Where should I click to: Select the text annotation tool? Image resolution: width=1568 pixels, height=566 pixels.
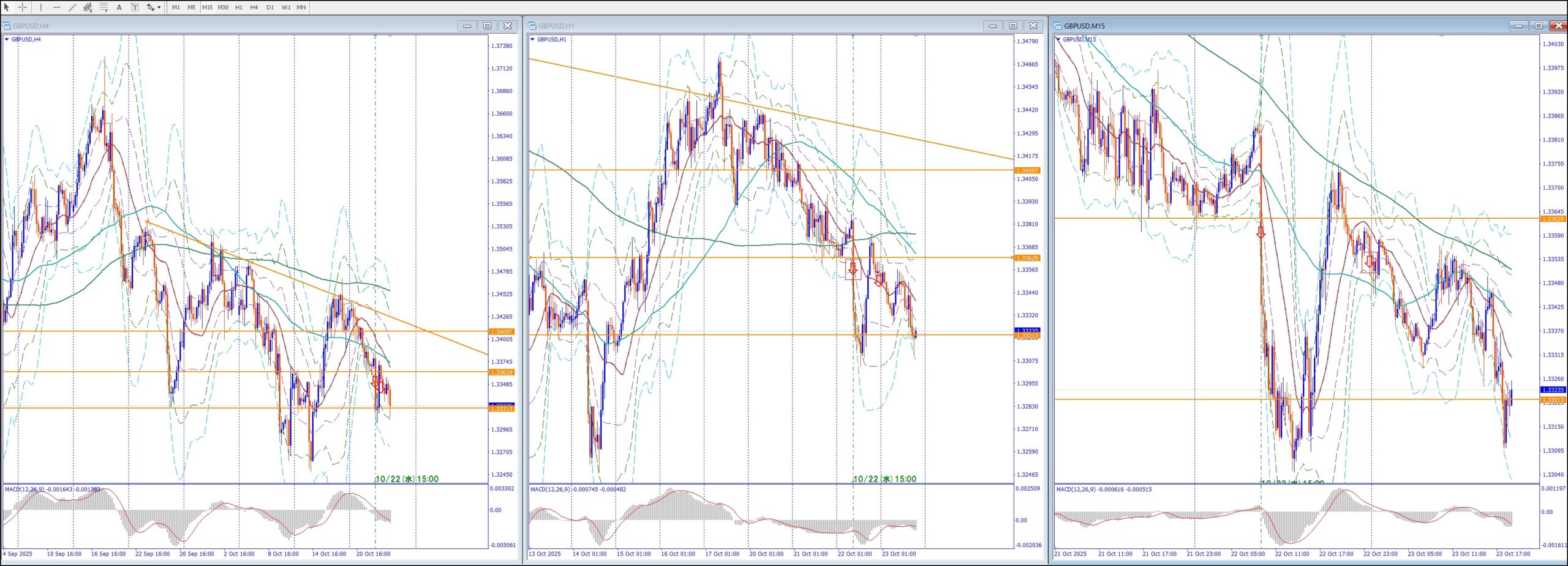click(x=119, y=7)
